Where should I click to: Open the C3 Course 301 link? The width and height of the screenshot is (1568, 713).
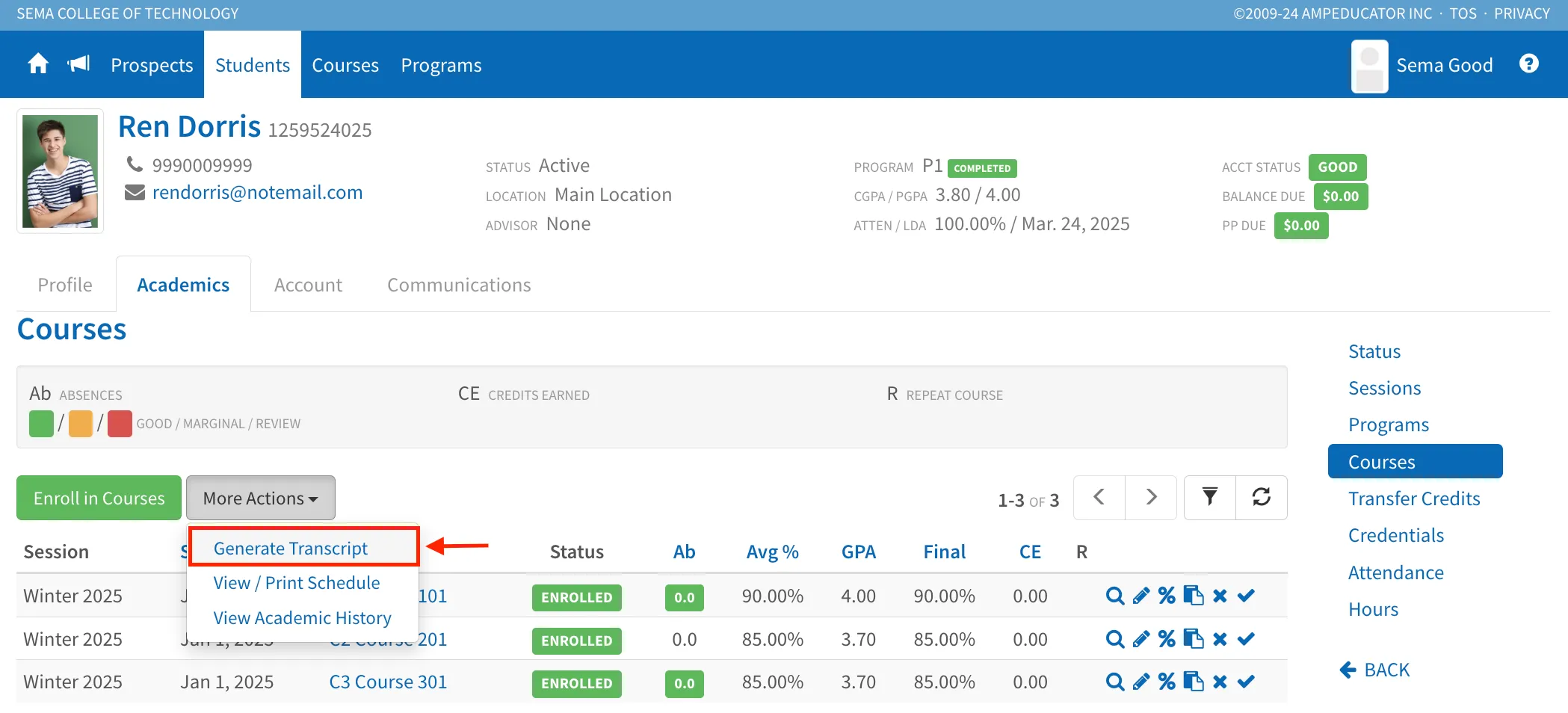coord(388,682)
